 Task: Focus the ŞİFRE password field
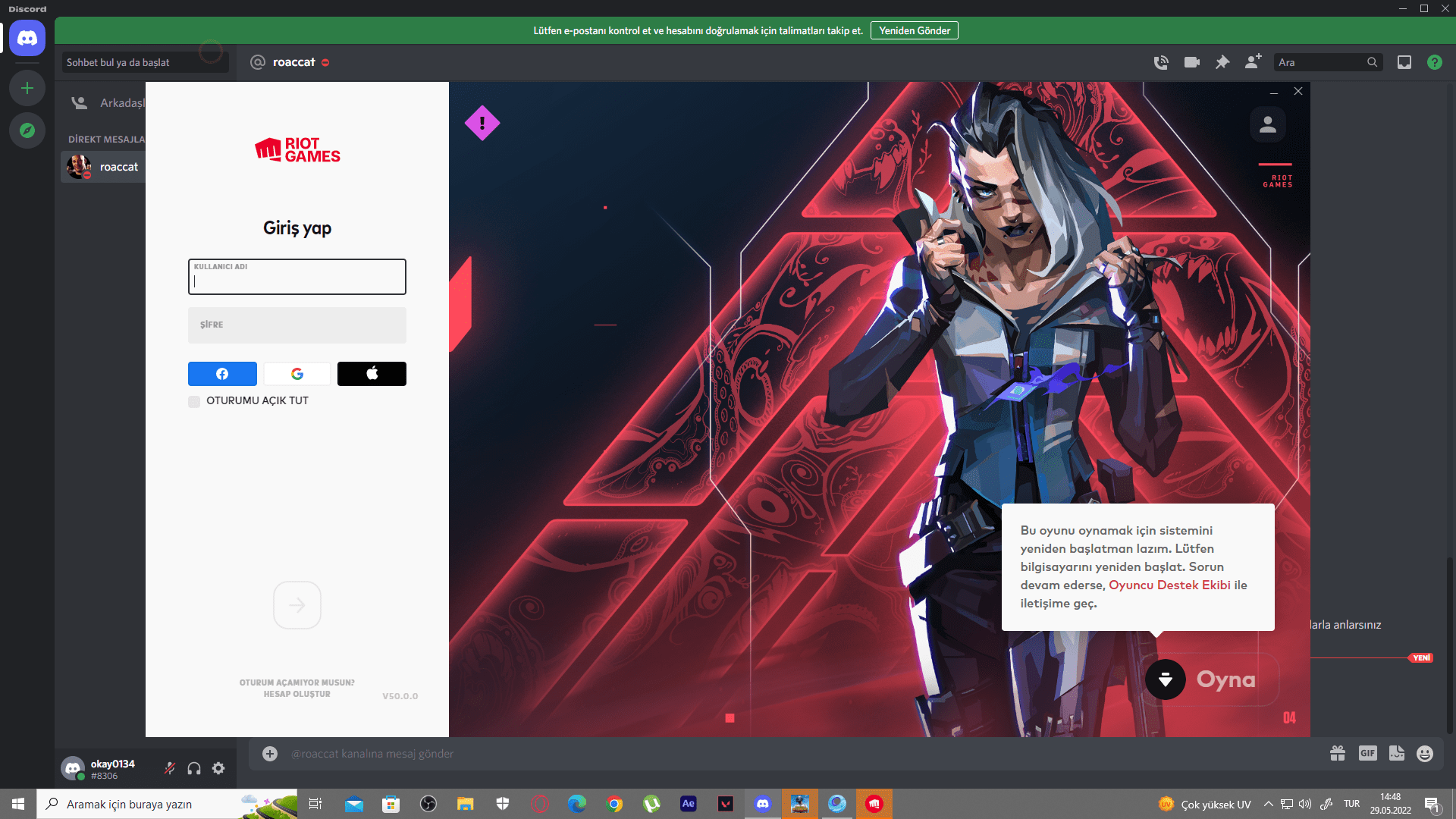297,325
